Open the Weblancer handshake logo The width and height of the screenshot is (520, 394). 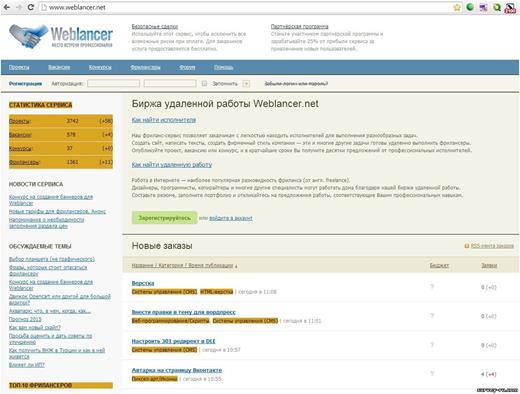(x=29, y=36)
